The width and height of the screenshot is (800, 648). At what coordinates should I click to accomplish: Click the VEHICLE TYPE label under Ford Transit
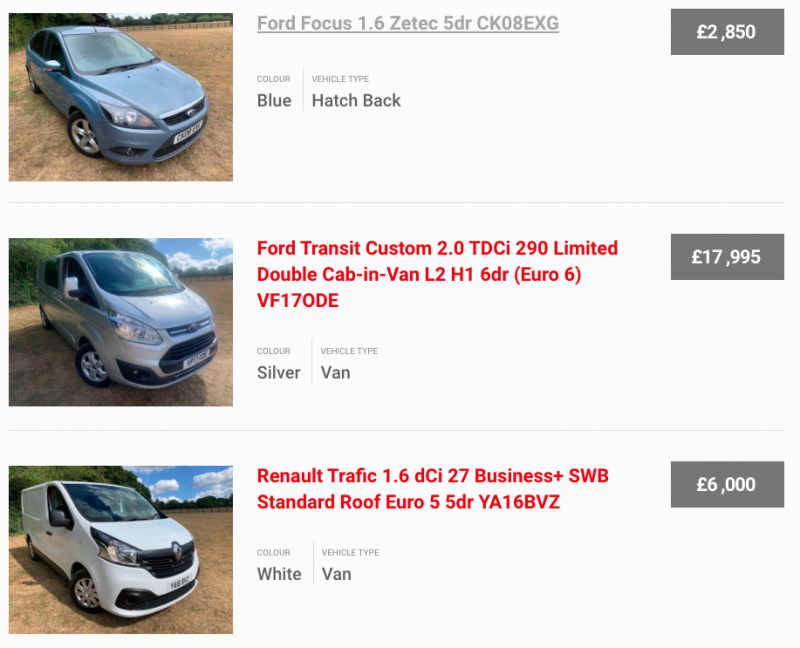[x=349, y=351]
